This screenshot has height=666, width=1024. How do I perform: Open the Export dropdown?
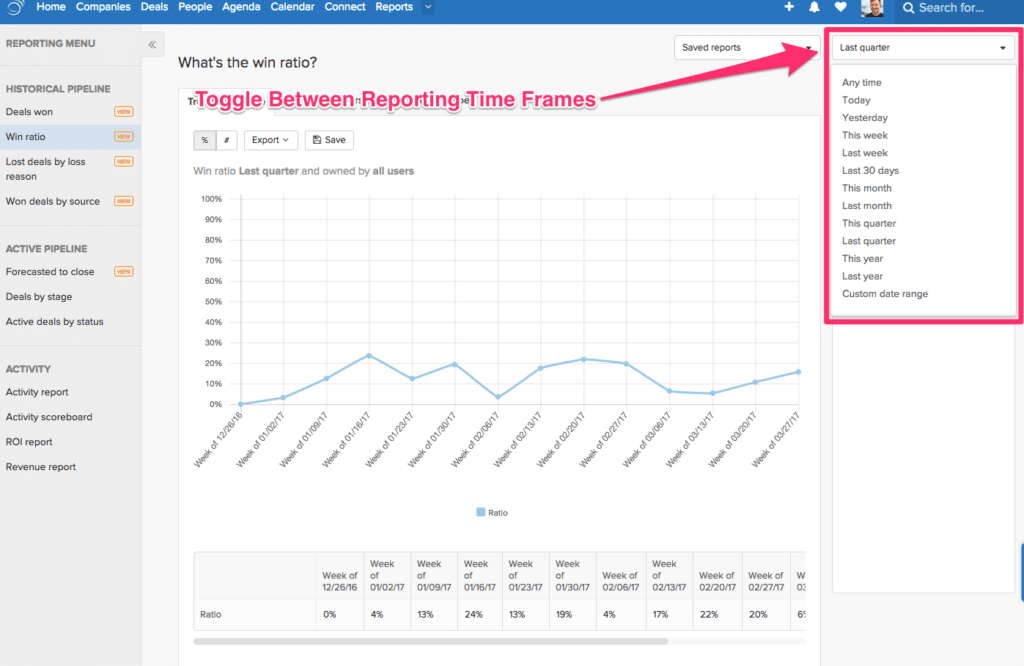[x=270, y=140]
